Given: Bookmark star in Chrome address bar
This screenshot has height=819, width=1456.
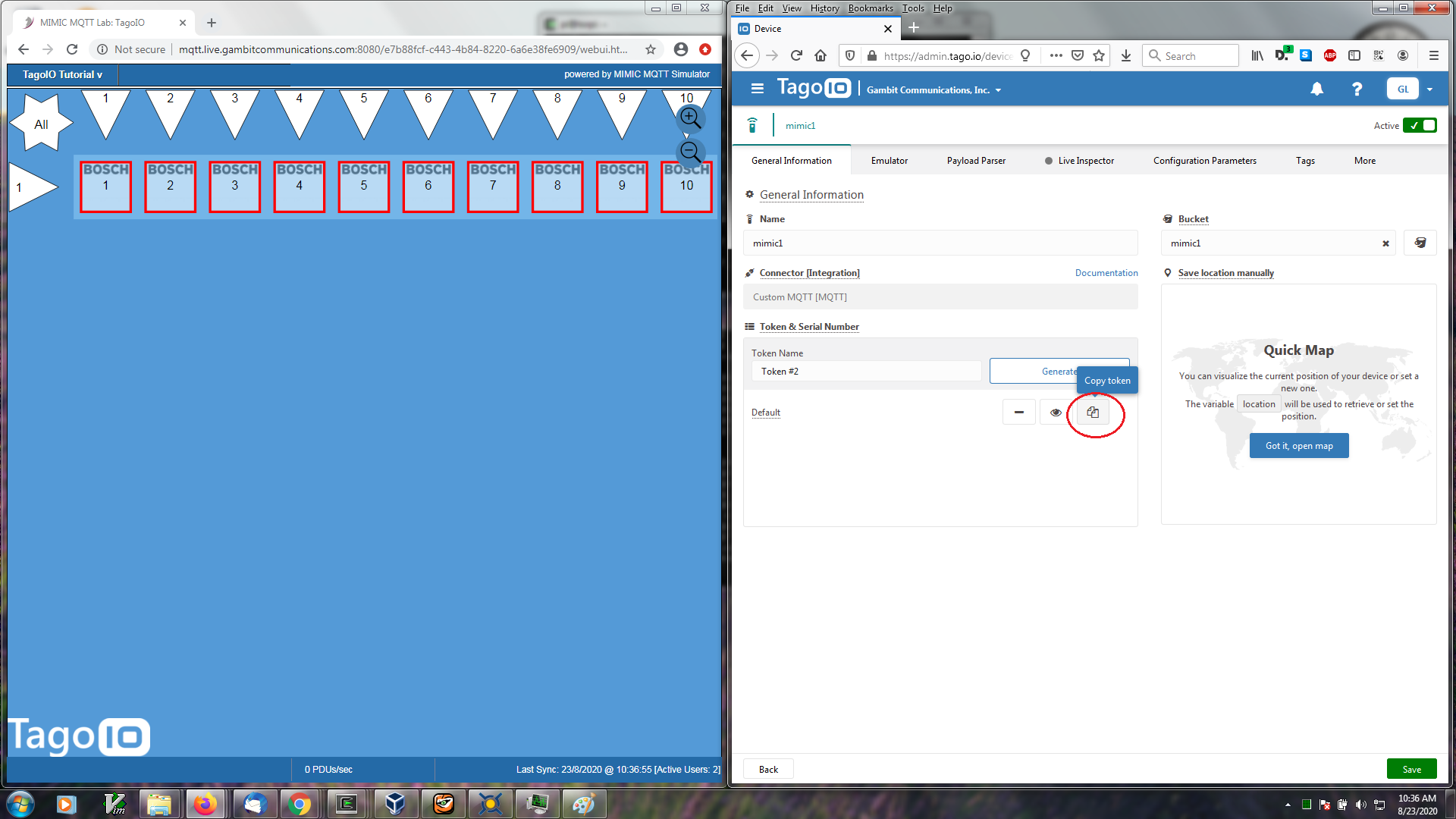Looking at the screenshot, I should pos(651,49).
